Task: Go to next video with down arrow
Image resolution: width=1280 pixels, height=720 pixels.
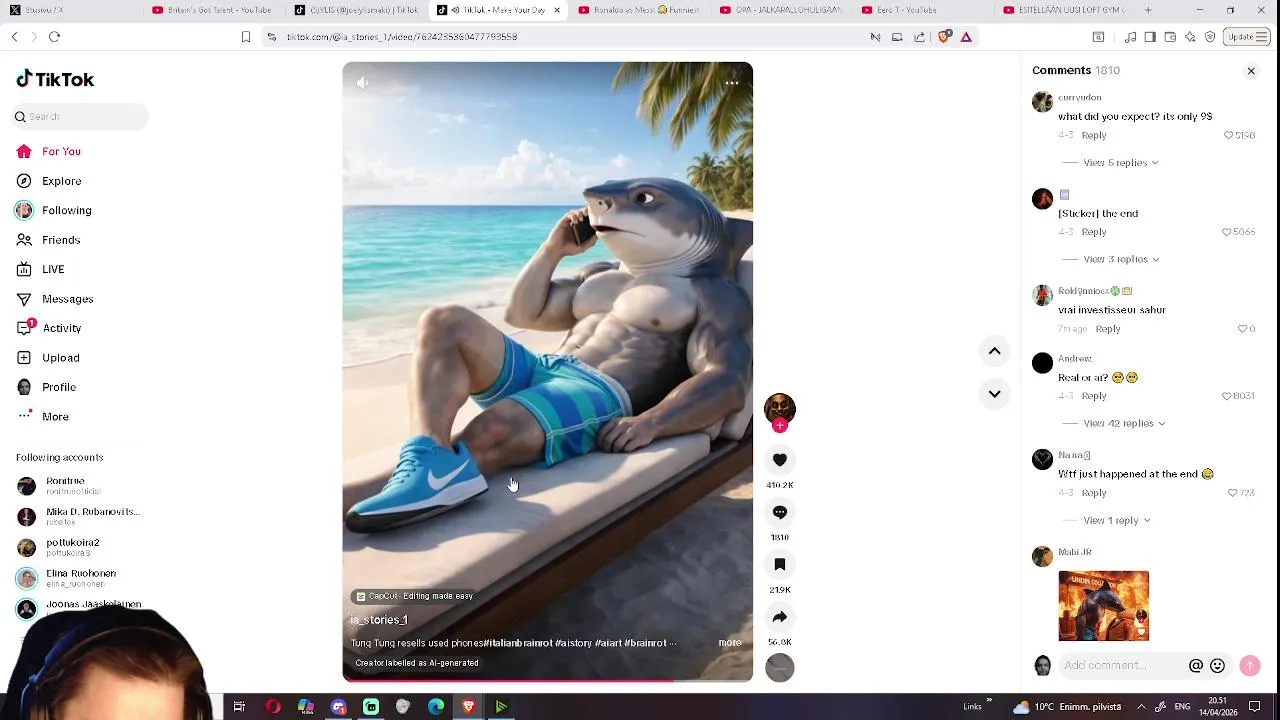Action: pyautogui.click(x=994, y=394)
